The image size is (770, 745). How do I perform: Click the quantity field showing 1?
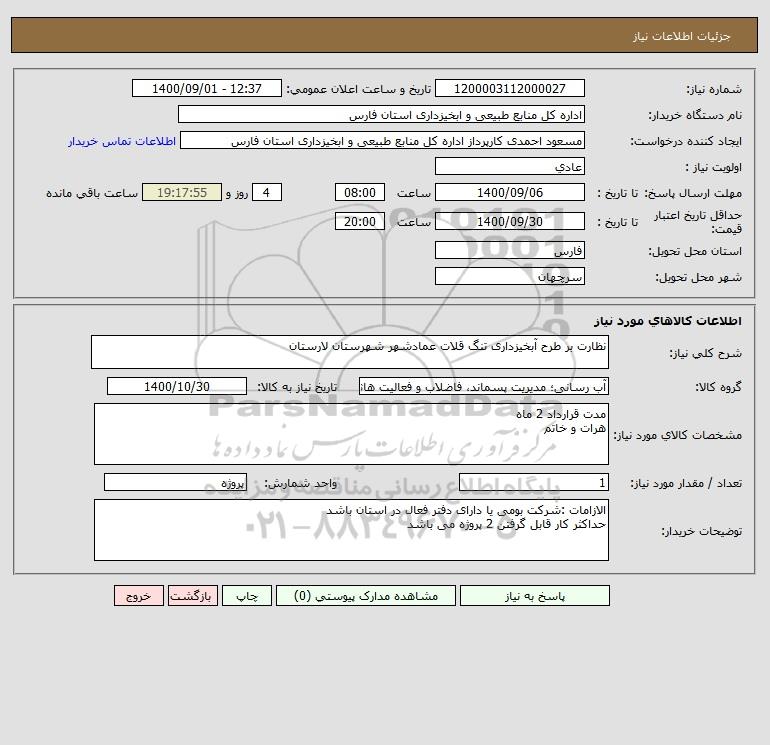534,482
